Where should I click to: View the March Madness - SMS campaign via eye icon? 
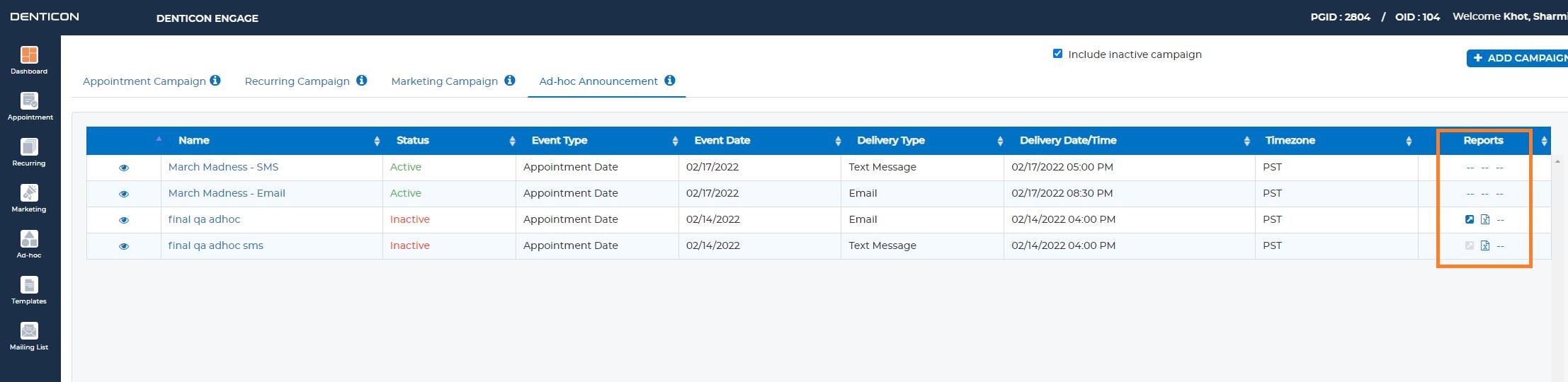[124, 168]
